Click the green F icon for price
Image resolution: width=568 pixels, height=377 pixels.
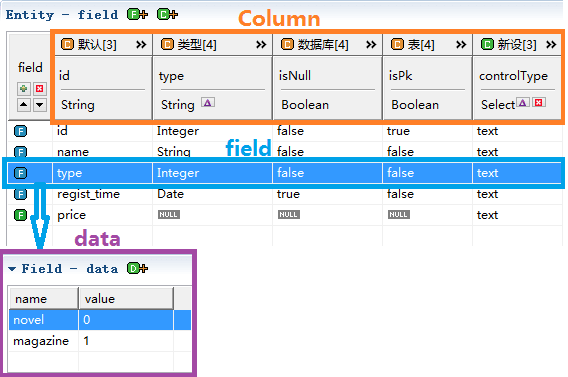click(21, 215)
